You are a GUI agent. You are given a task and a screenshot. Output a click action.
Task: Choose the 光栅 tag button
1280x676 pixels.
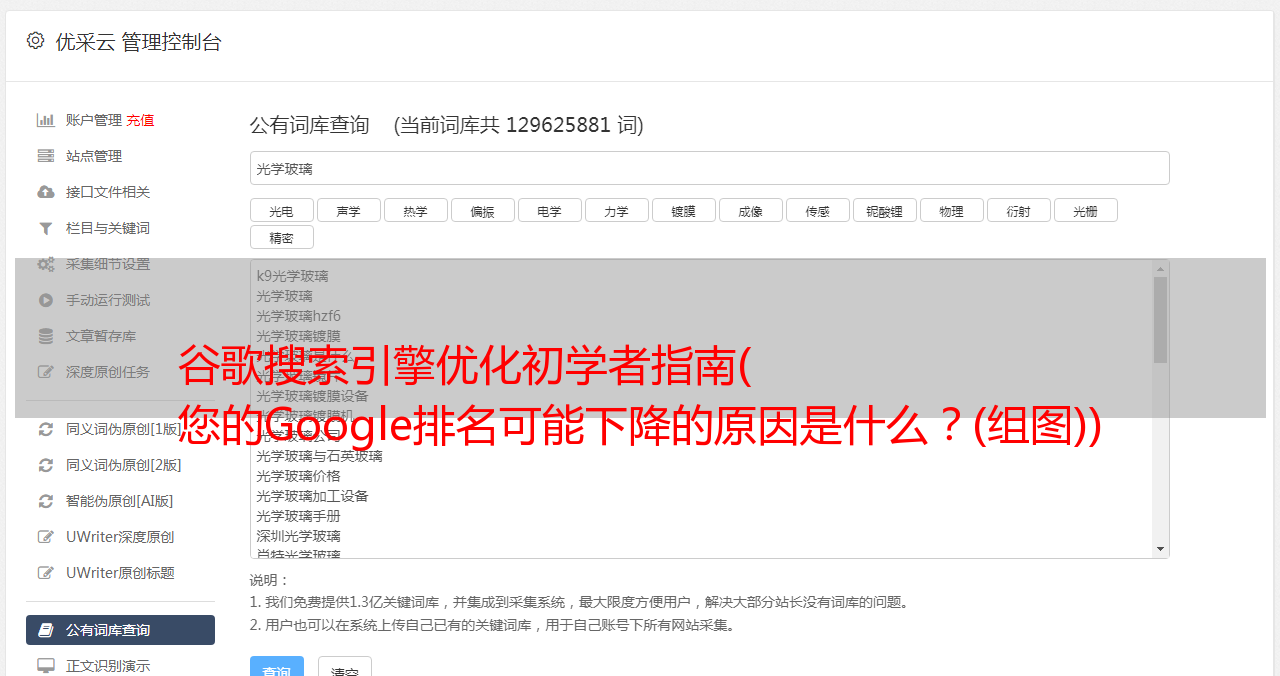pyautogui.click(x=1085, y=210)
